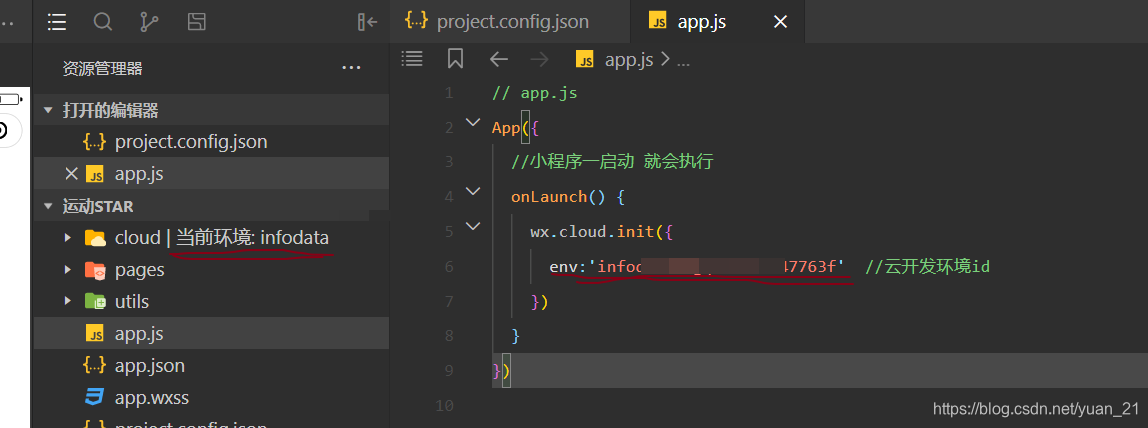Open the explorer more actions ellipsis
Viewport: 1148px width, 428px height.
click(351, 68)
